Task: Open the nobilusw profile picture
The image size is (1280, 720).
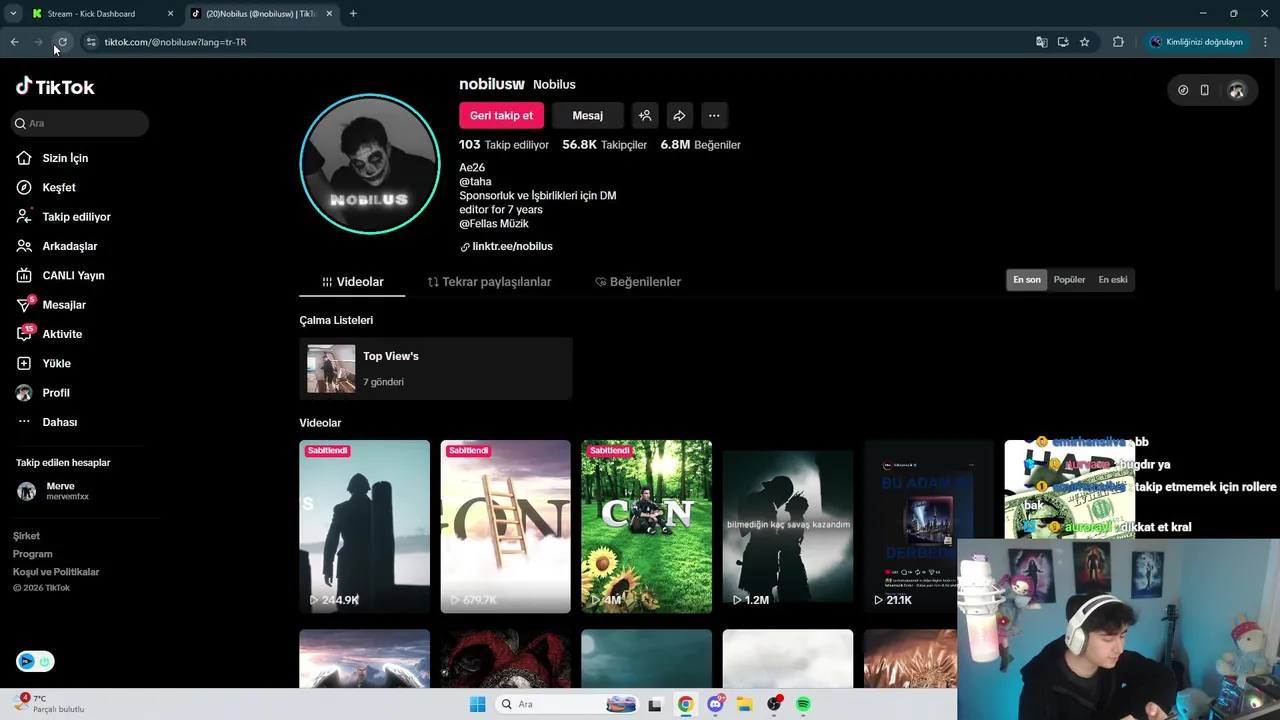Action: click(x=370, y=164)
